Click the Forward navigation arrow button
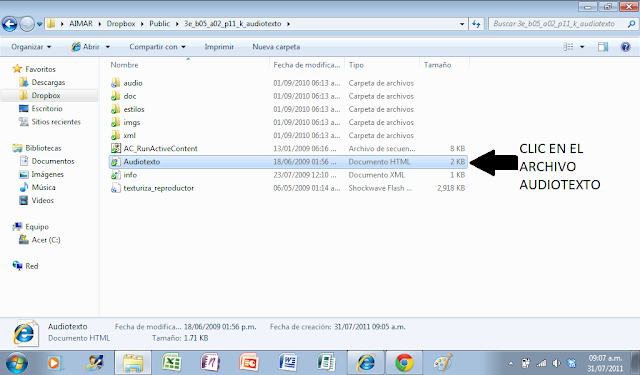Viewport: 640px width, 375px height. click(x=27, y=24)
